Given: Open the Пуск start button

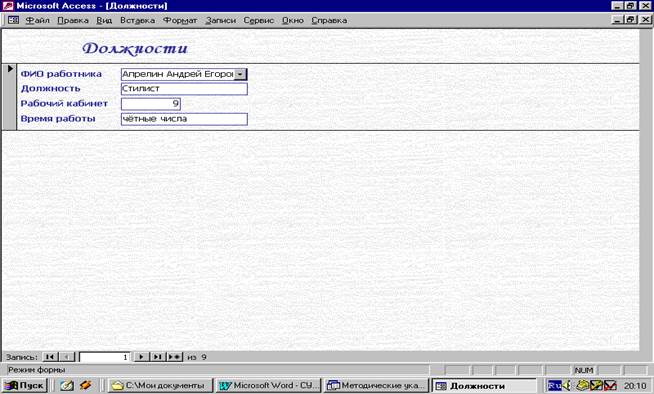Looking at the screenshot, I should 25,385.
